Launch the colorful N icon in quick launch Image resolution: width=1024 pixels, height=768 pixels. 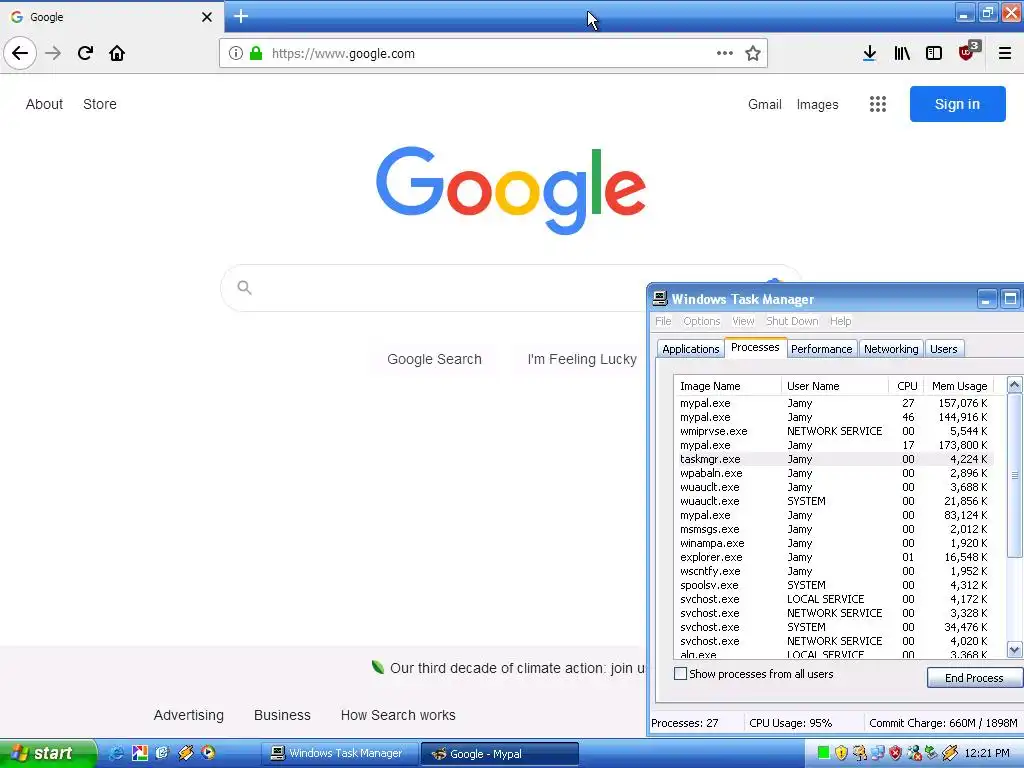pos(140,753)
